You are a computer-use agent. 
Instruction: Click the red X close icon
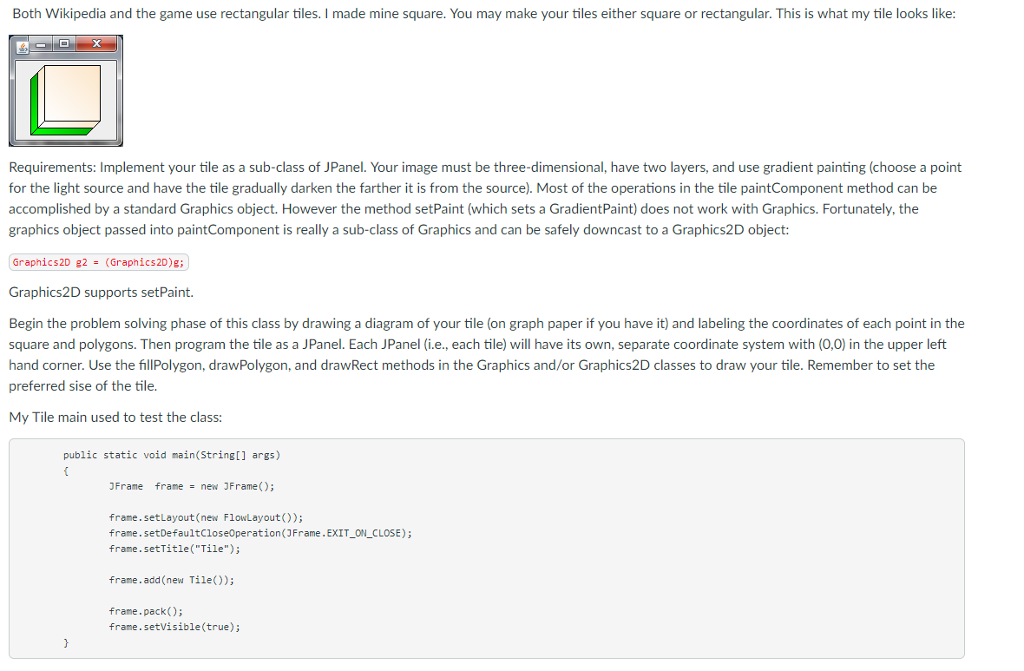(96, 43)
